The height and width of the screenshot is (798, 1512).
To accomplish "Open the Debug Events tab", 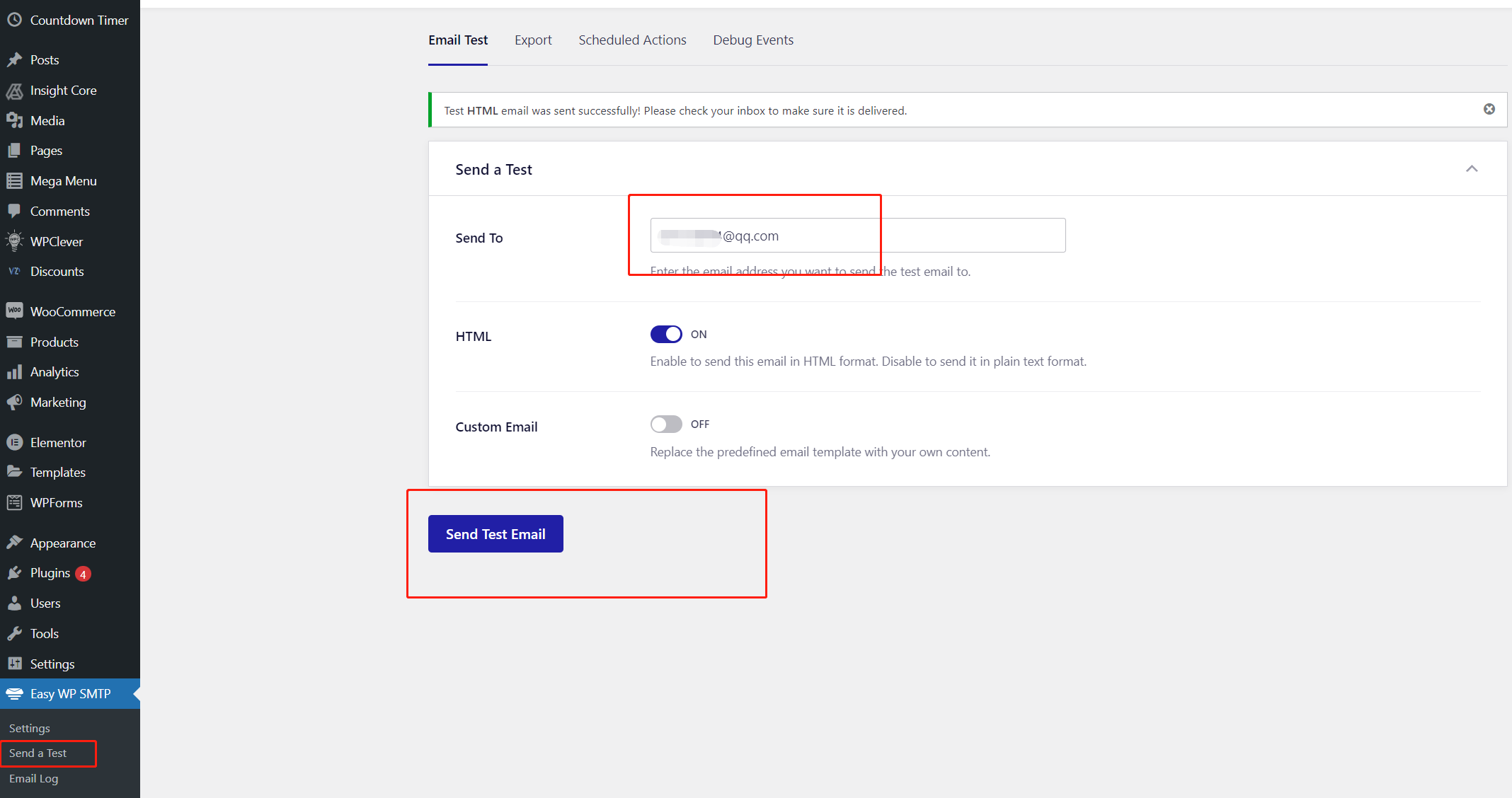I will (x=753, y=40).
